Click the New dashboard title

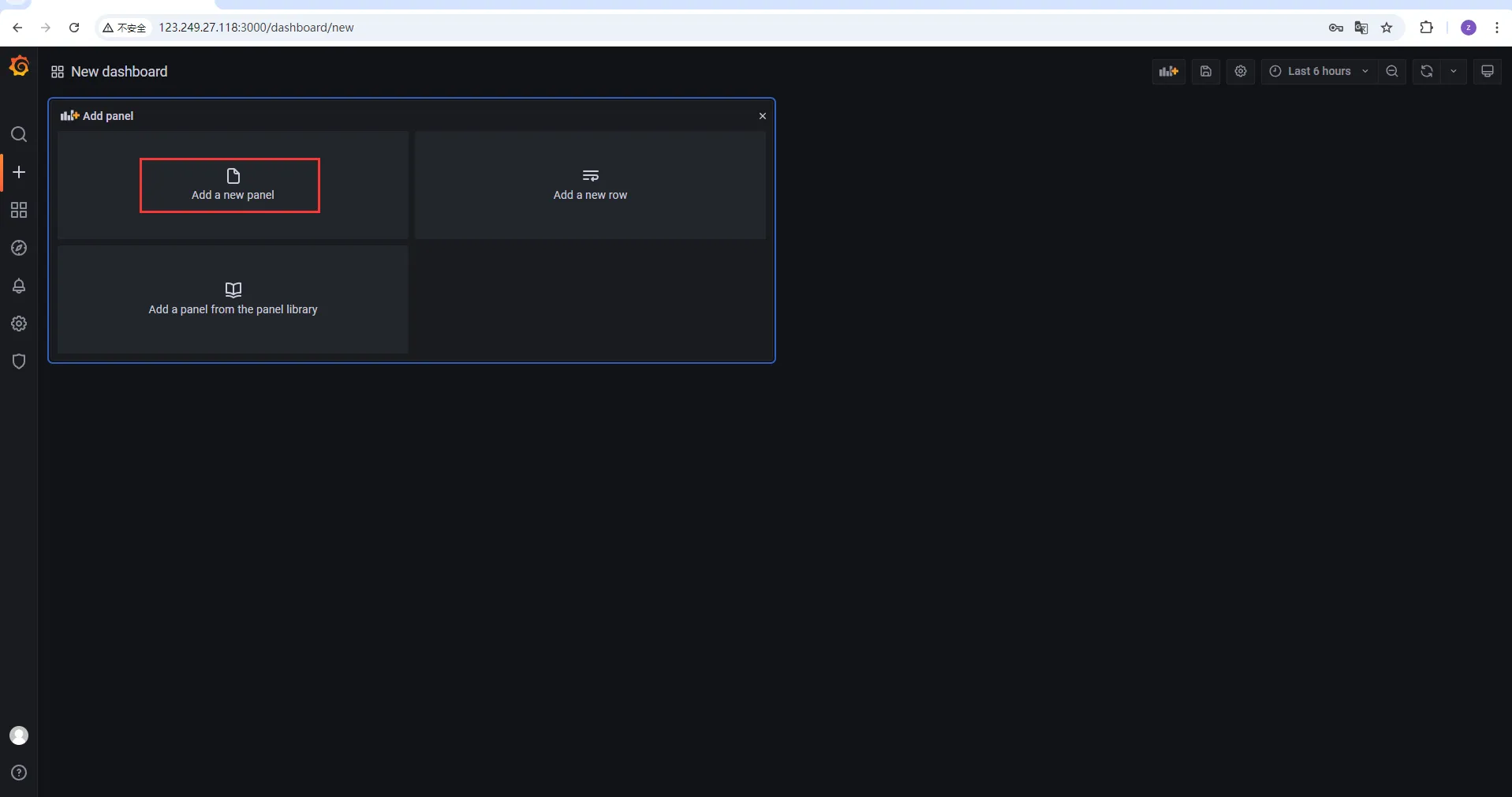[x=119, y=72]
